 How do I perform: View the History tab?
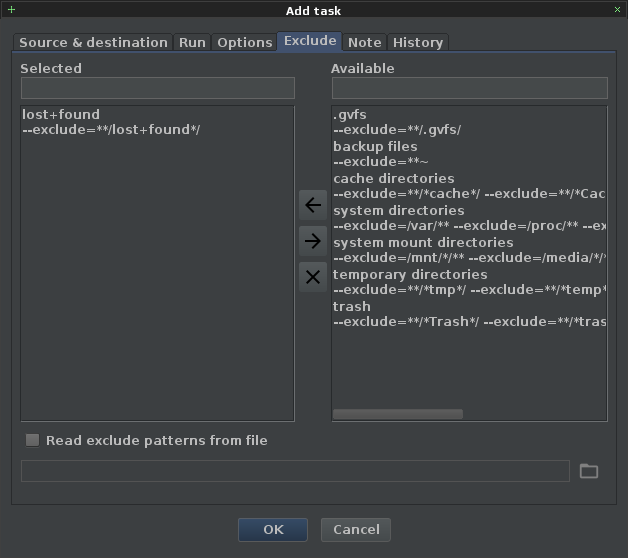click(418, 42)
